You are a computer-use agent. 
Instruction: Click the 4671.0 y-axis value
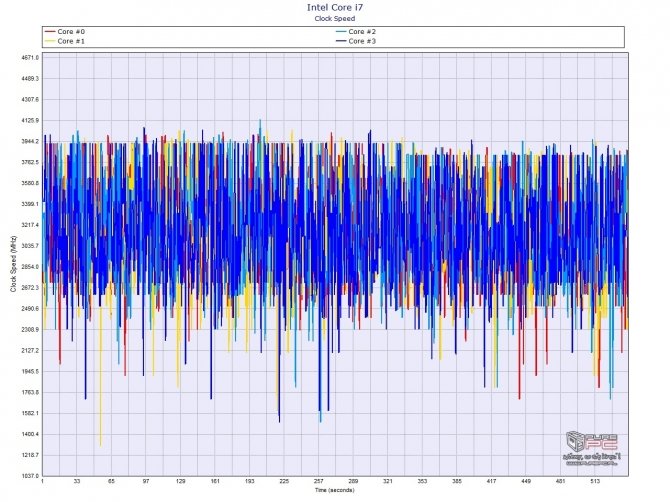(x=30, y=58)
